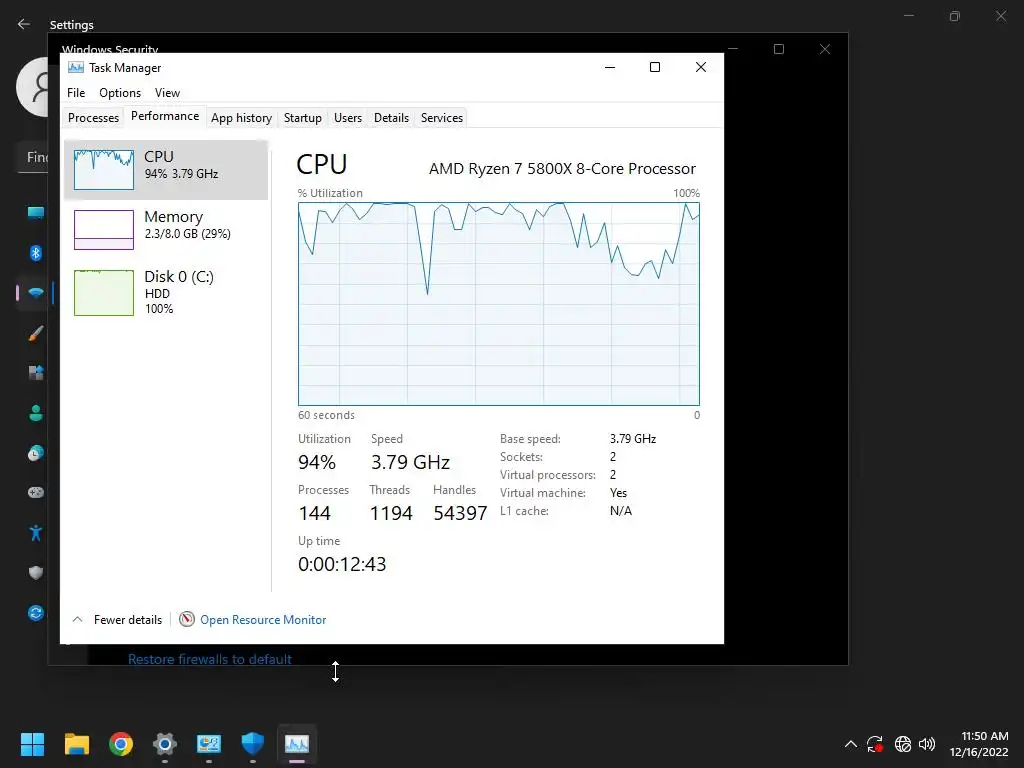Select Network wifi icon in Settings sidebar
Screen dimensions: 1024x768
pyautogui.click(x=36, y=293)
